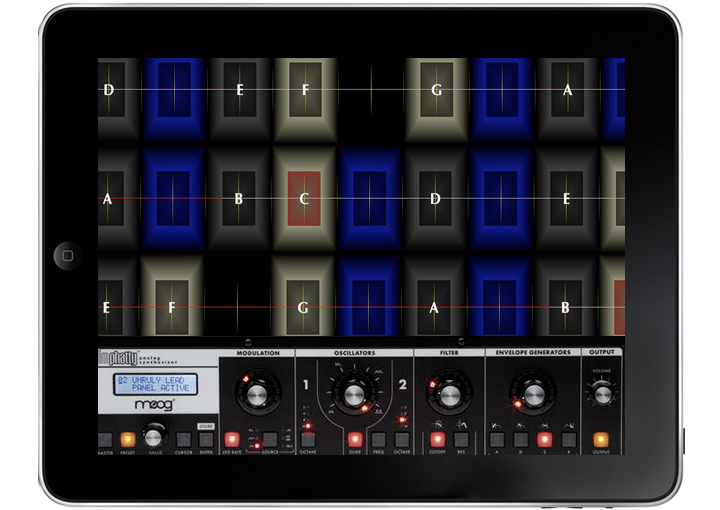Toggle the Master button

105,440
